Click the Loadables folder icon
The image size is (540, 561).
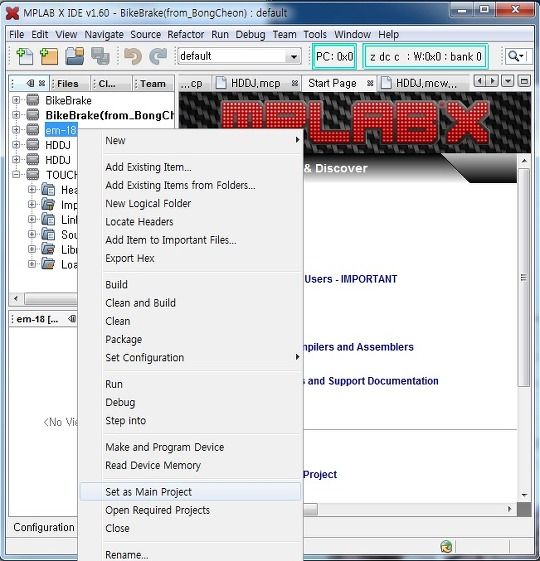pos(48,264)
